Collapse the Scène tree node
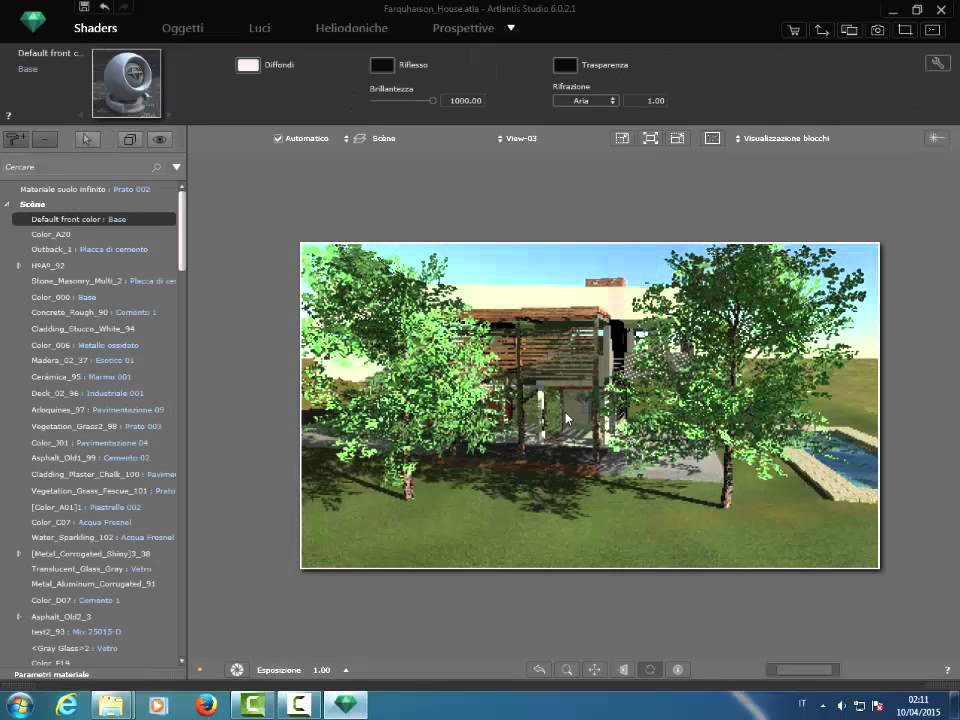The image size is (960, 720). coord(7,204)
